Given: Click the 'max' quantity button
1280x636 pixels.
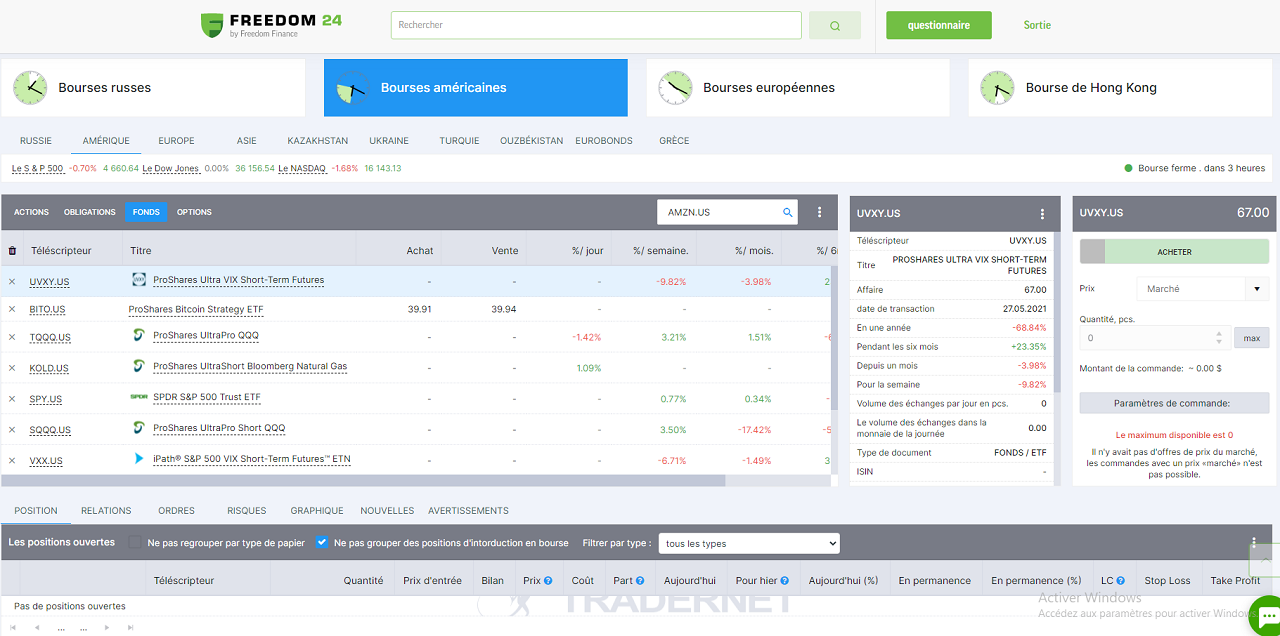Looking at the screenshot, I should (1251, 338).
